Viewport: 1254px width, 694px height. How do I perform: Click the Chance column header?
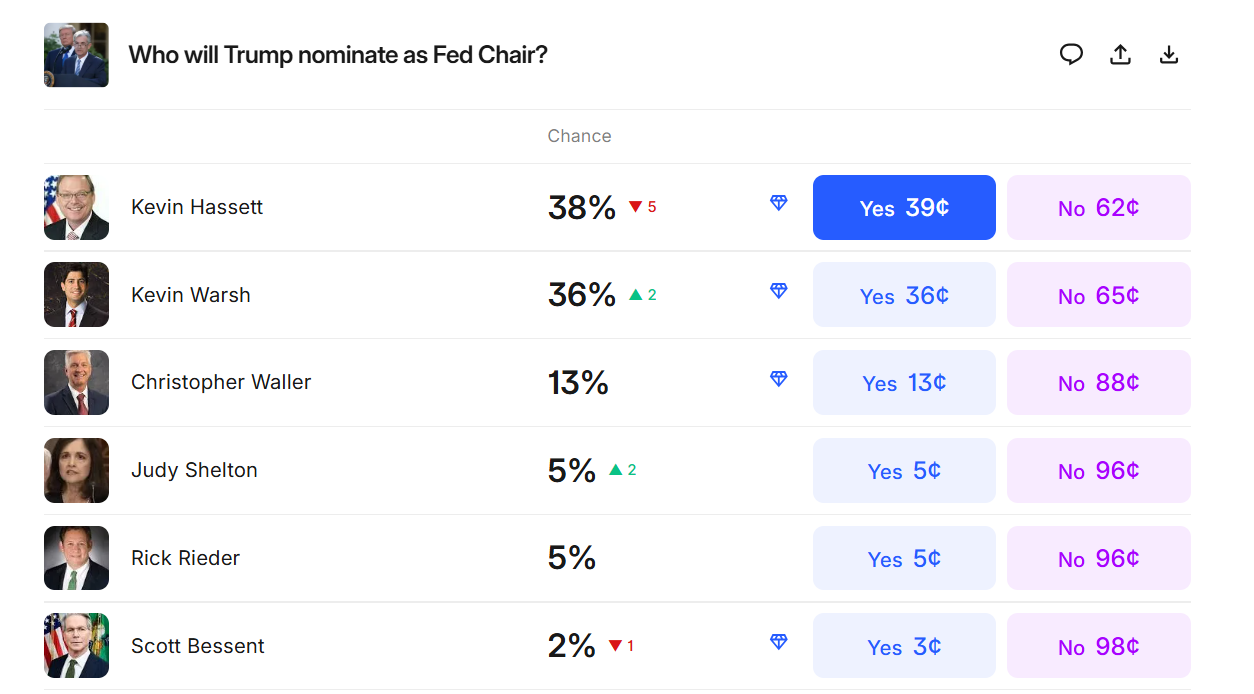click(579, 136)
